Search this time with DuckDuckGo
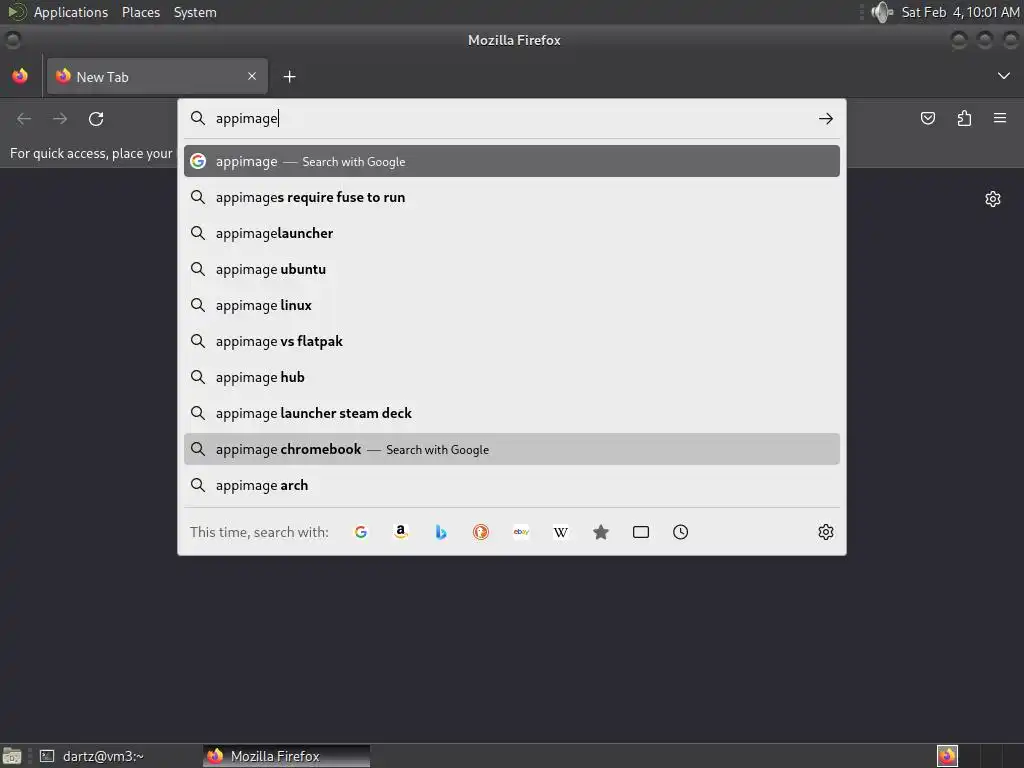The width and height of the screenshot is (1024, 768). tap(481, 532)
